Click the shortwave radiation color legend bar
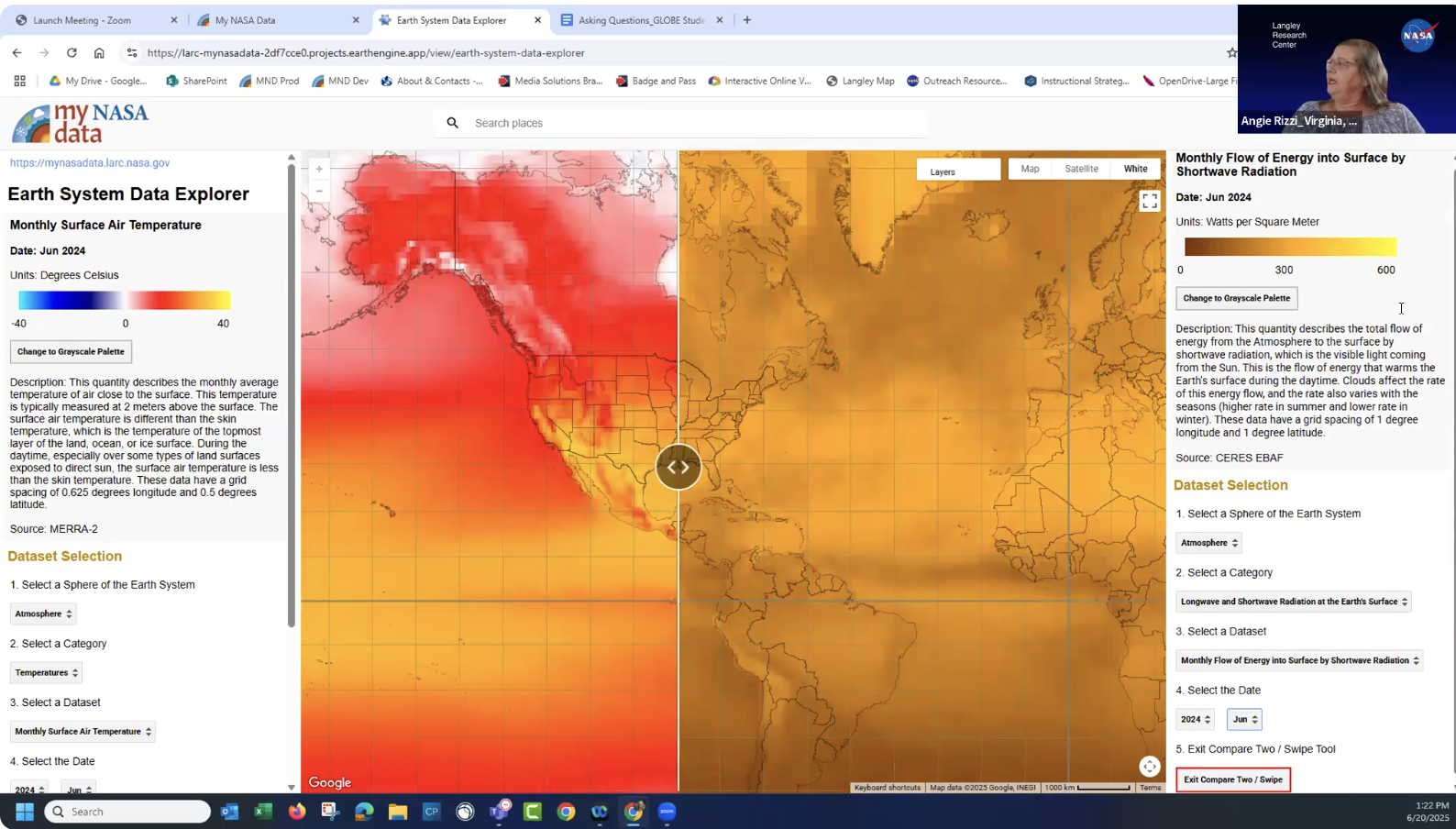The image size is (1456, 829). point(1290,247)
